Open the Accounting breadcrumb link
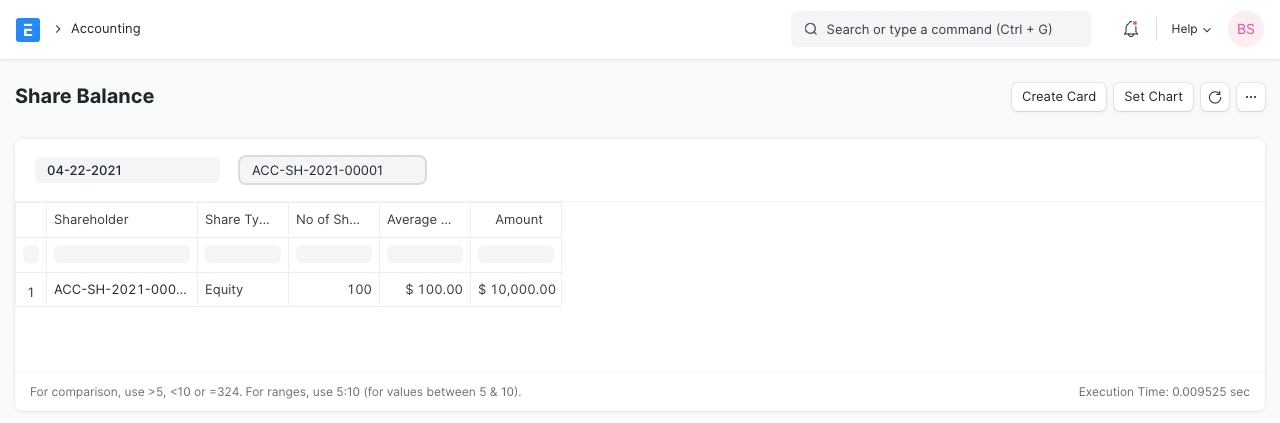The height and width of the screenshot is (423, 1280). pyautogui.click(x=105, y=29)
